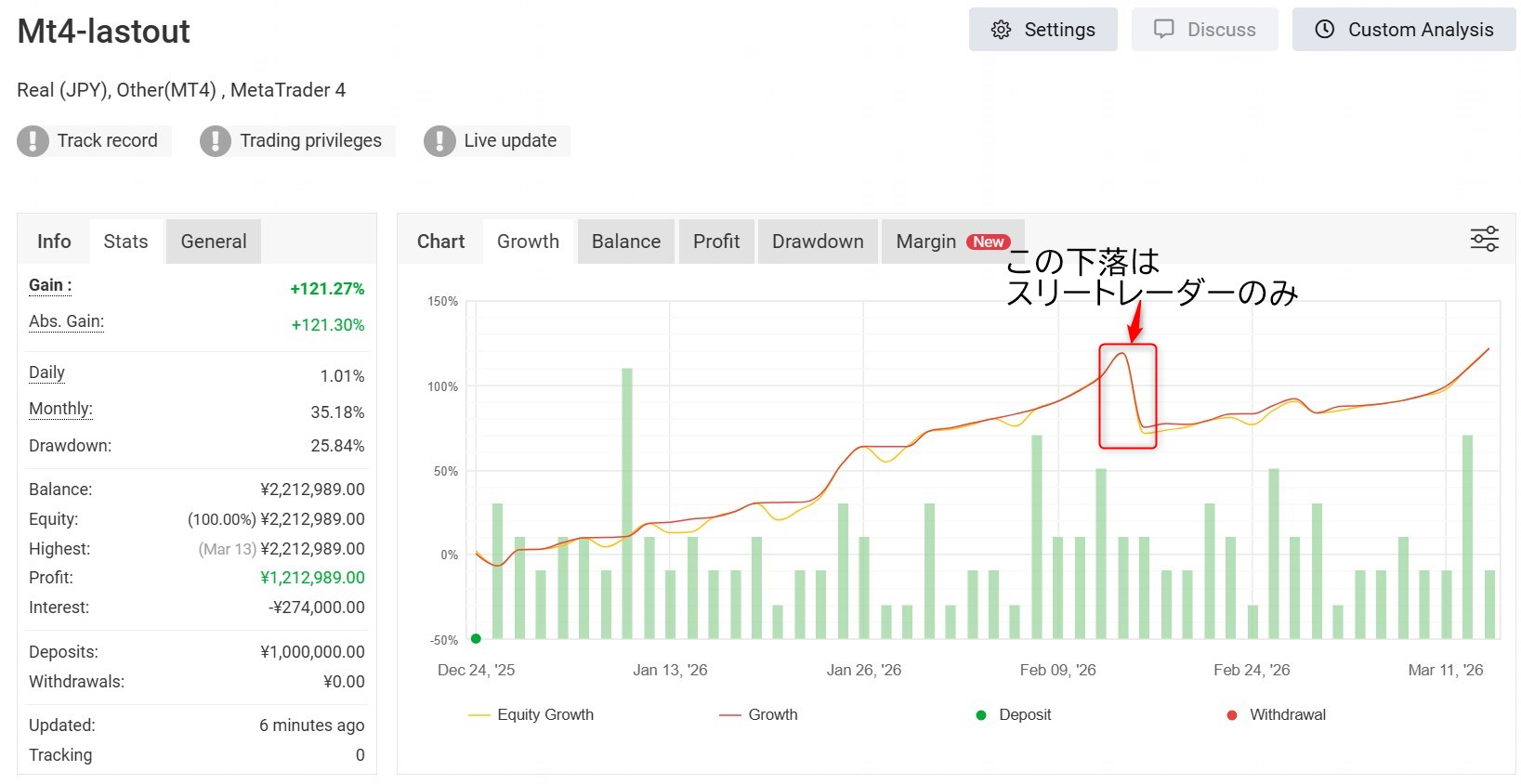
Task: Click the Abs. Gain label link
Action: point(66,321)
